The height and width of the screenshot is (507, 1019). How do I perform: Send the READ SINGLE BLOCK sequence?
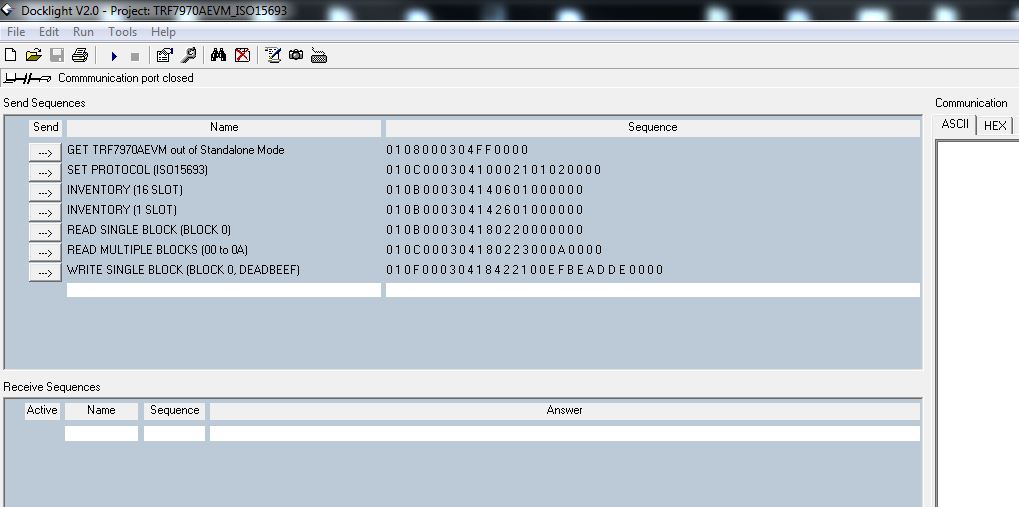[x=45, y=232]
